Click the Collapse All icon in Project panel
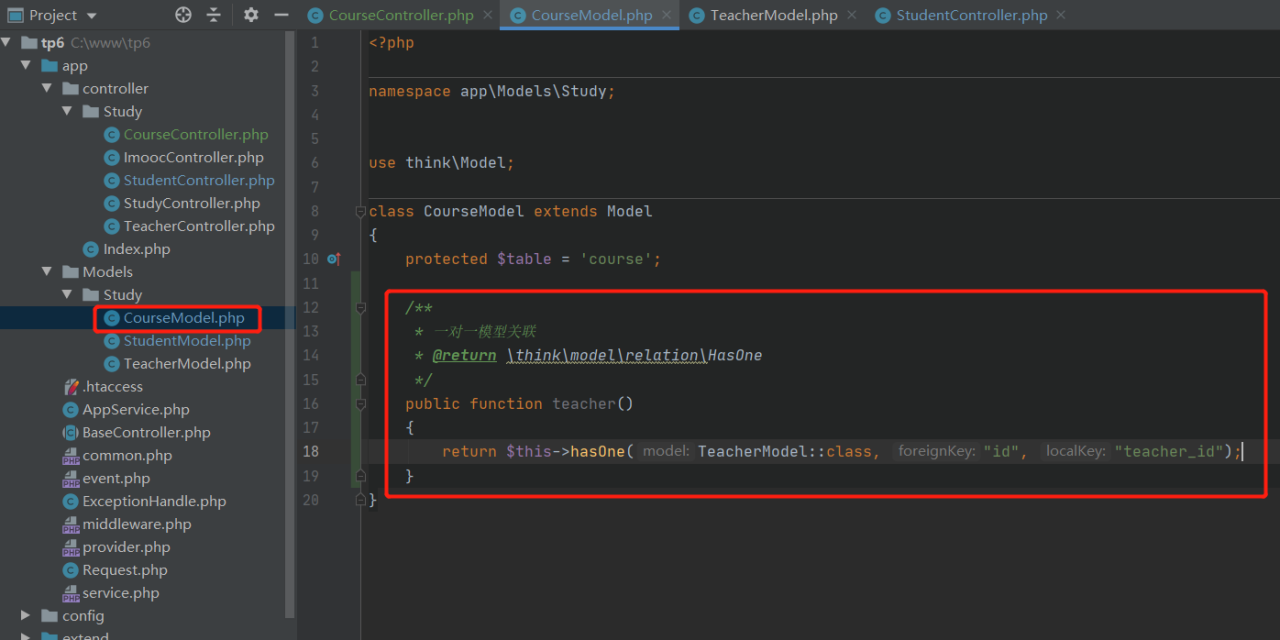 [x=214, y=15]
